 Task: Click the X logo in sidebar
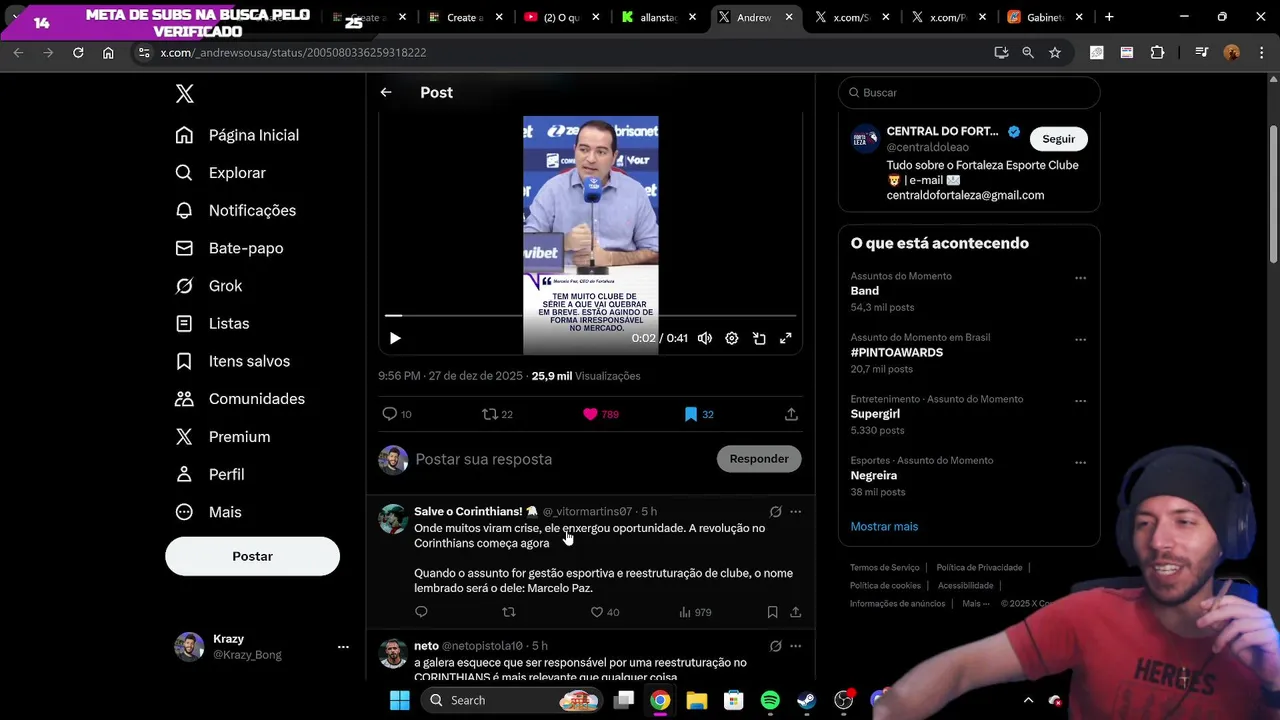[185, 94]
